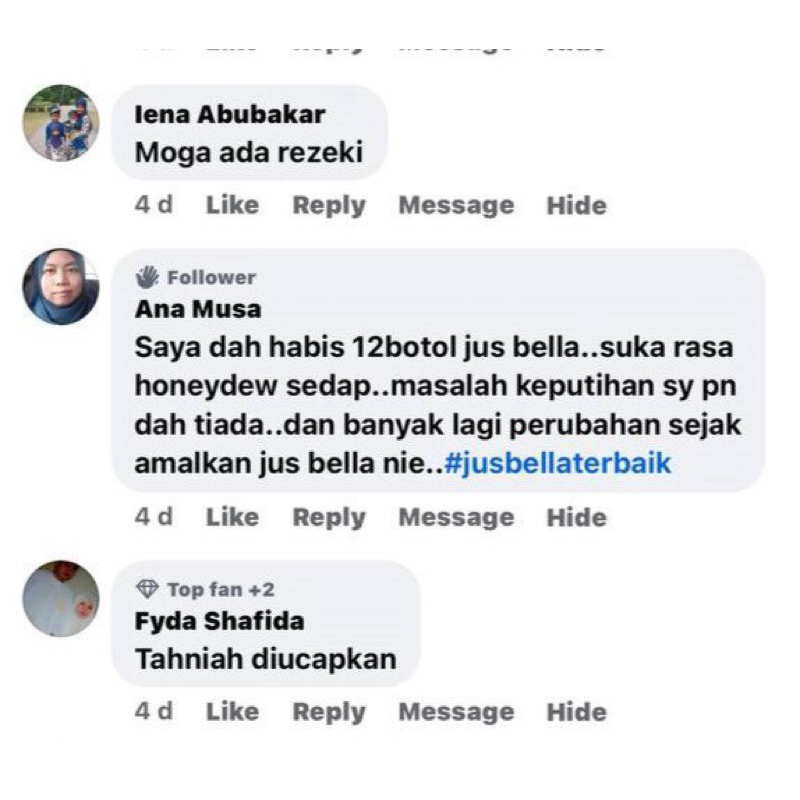
Task: Hide Iena Abubakar's comment
Action: click(577, 206)
